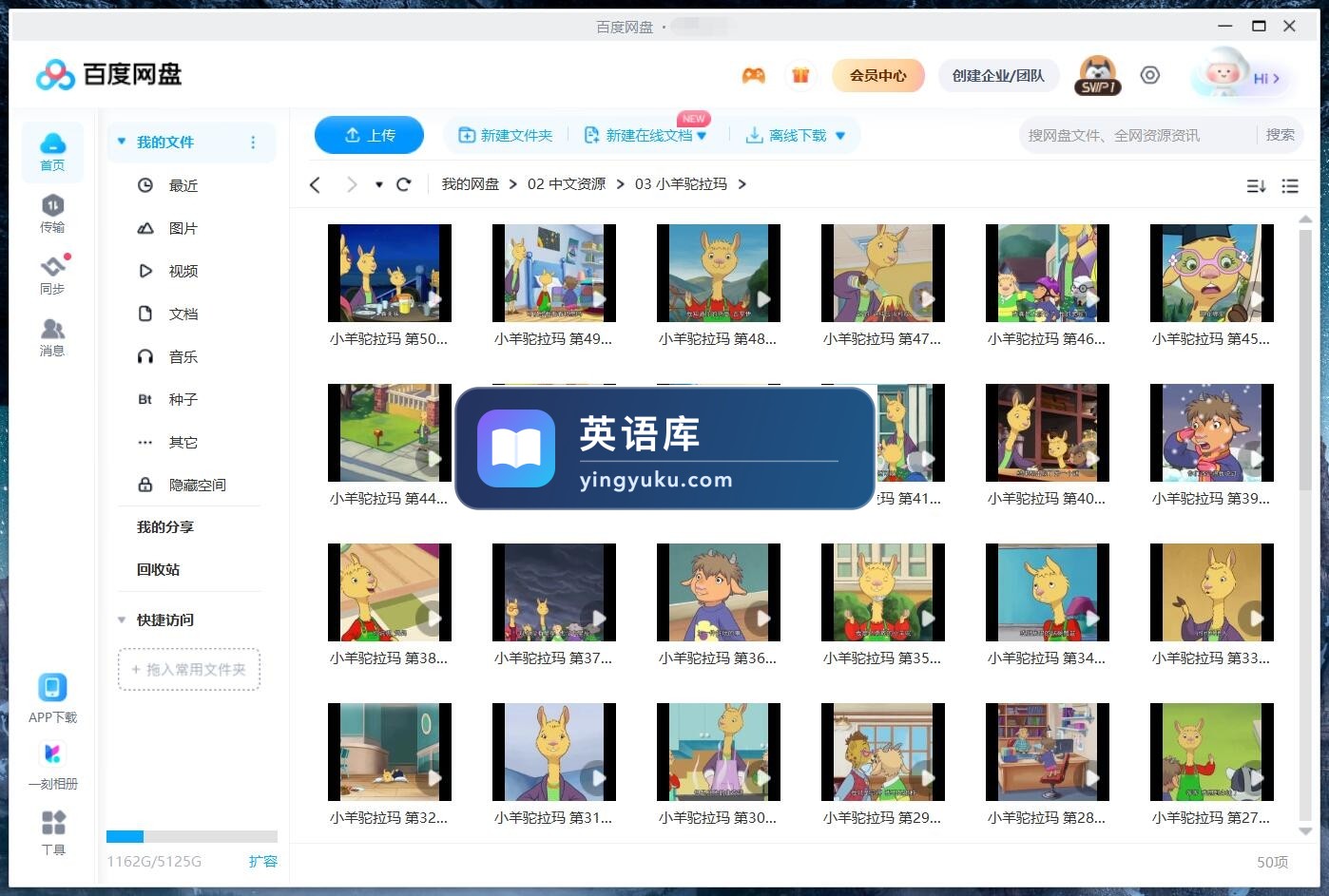Viewport: 1329px width, 896px height.
Task: Collapse the 我的文件 section
Action: click(x=122, y=142)
